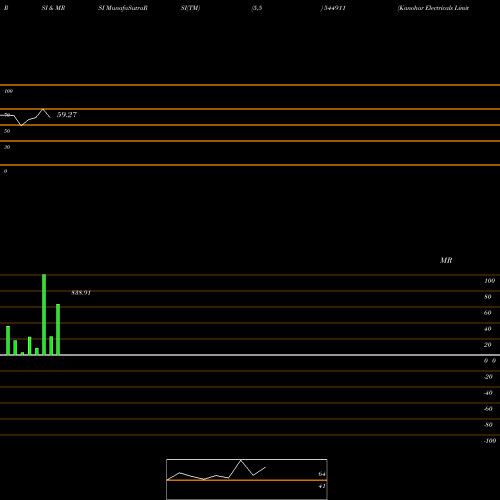Click the right axis label 80
Screen dimensions: 500x500
(488, 297)
